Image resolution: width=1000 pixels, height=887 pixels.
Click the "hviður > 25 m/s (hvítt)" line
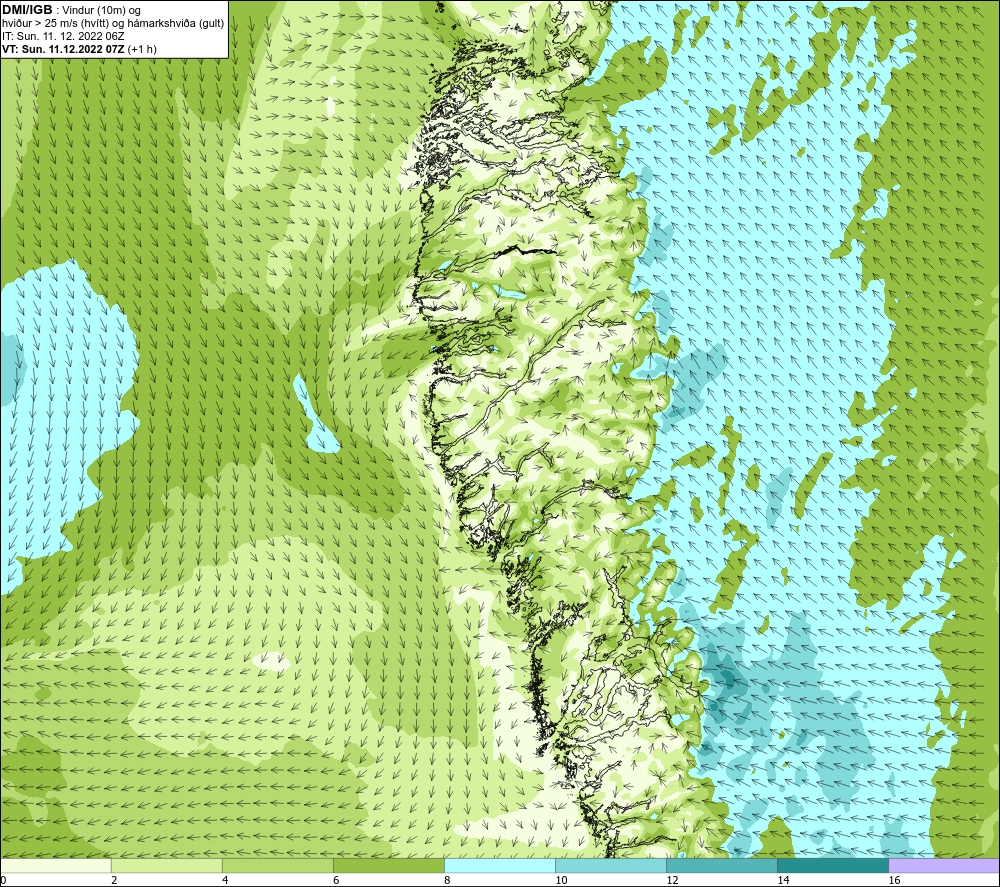54,24
